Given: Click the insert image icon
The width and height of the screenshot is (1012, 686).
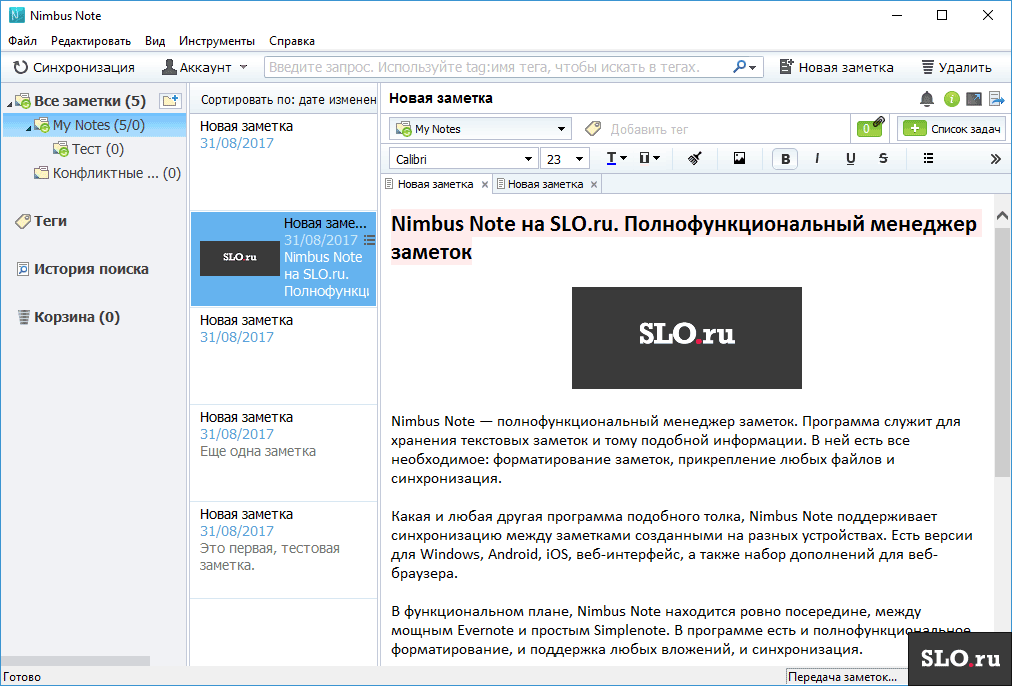Looking at the screenshot, I should [x=740, y=158].
